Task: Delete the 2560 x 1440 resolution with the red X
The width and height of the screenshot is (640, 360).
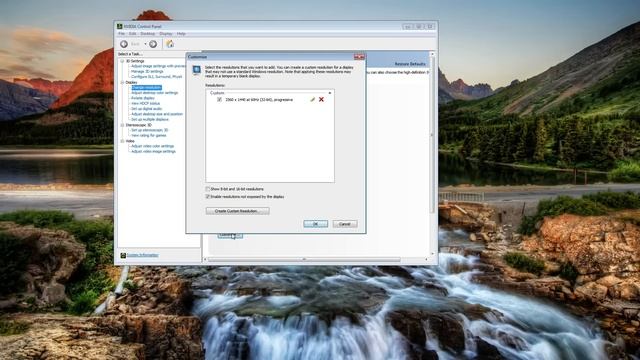Action: [321, 99]
